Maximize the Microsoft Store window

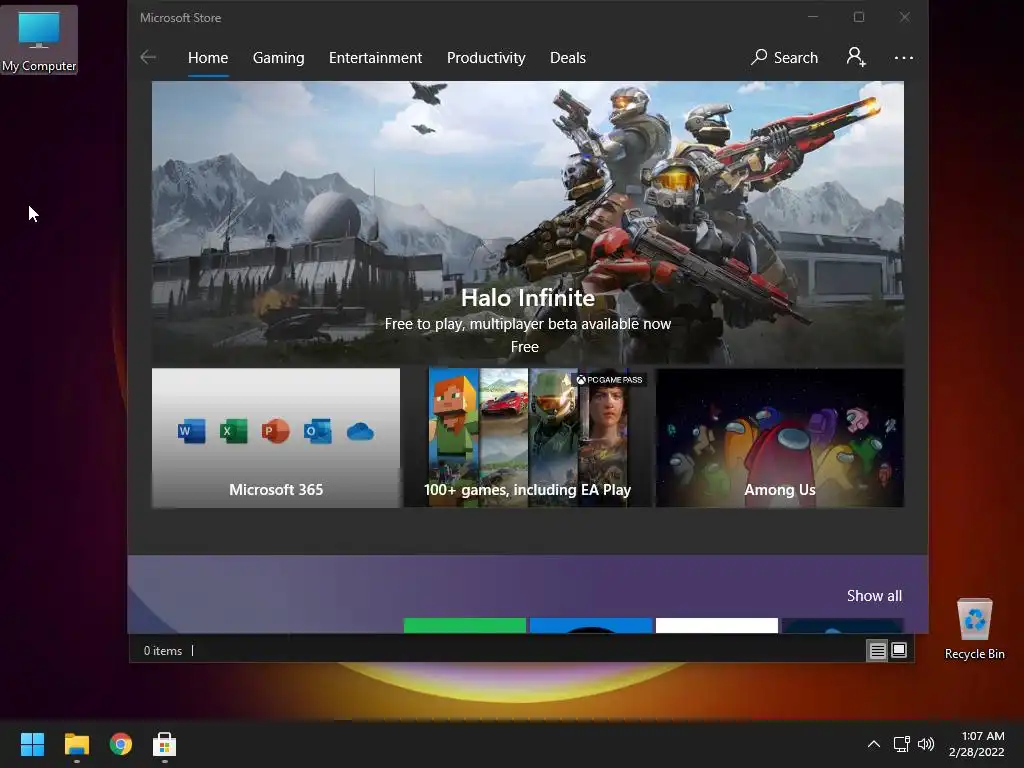[x=859, y=17]
